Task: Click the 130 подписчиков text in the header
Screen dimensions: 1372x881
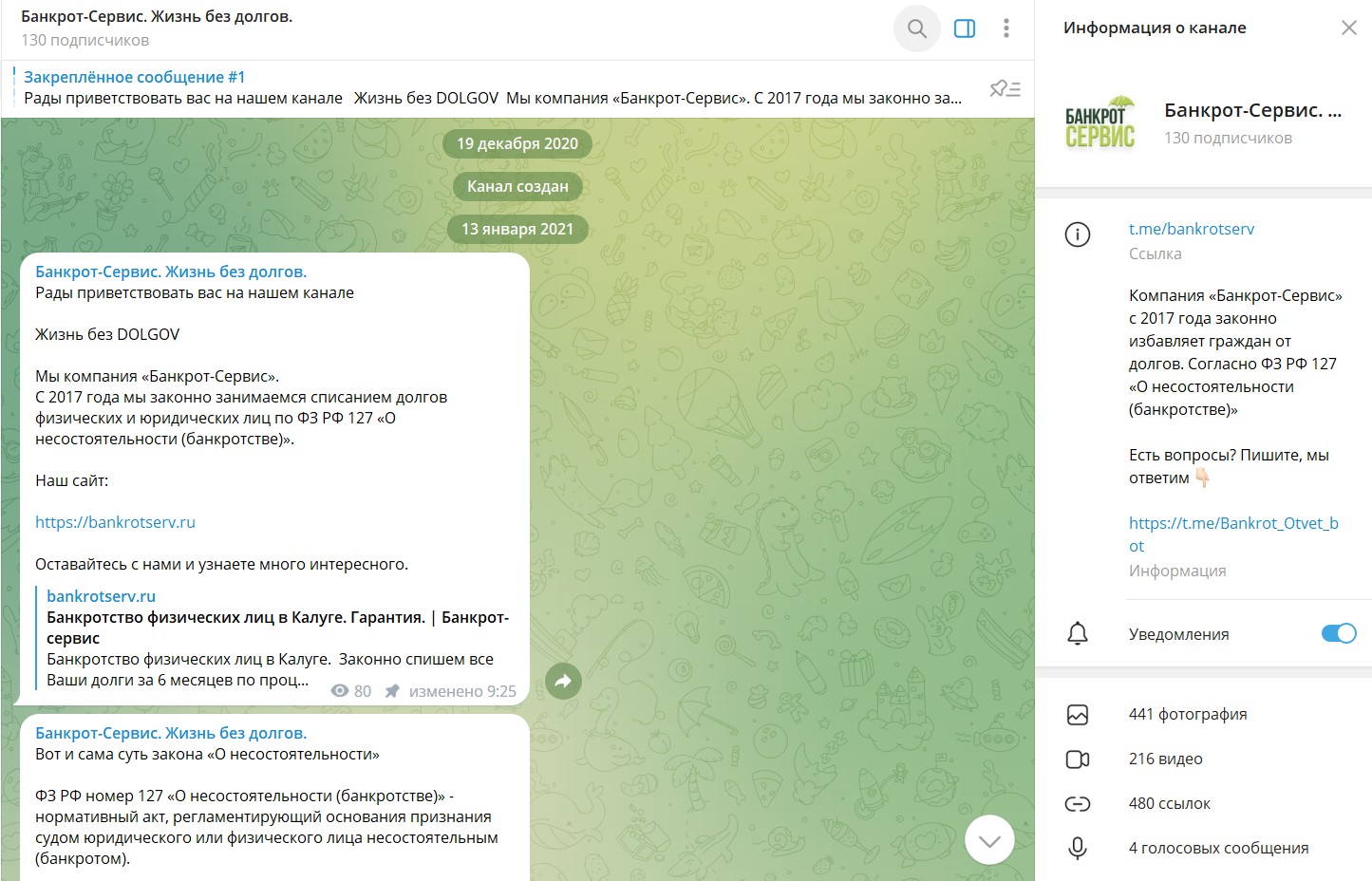Action: point(85,40)
